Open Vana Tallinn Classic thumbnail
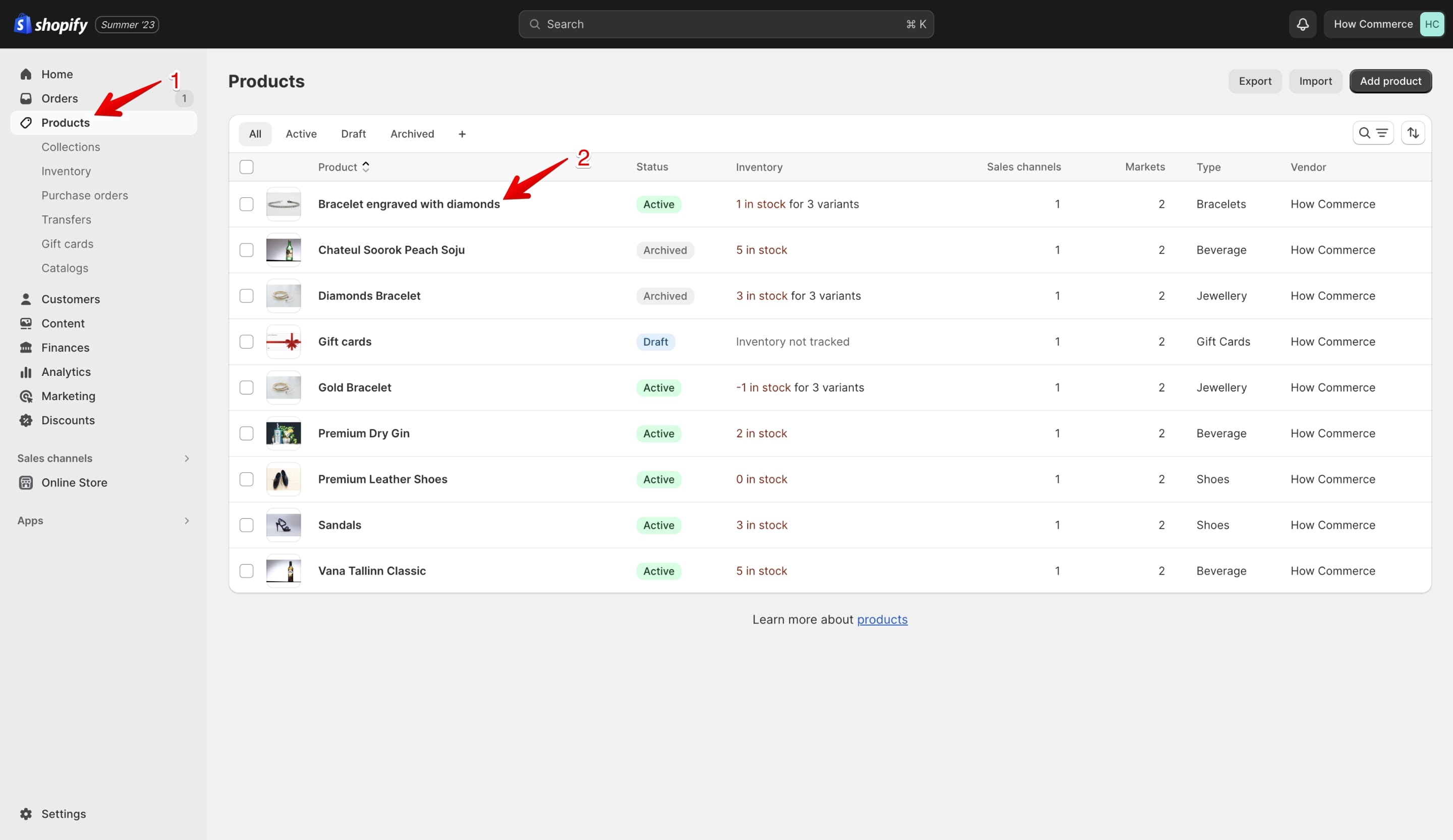Viewport: 1453px width, 840px height. (284, 571)
